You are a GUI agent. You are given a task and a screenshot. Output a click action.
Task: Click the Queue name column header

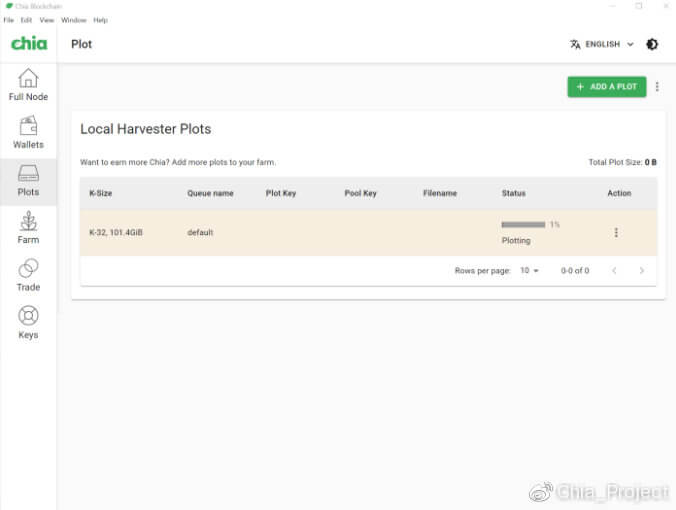click(210, 193)
